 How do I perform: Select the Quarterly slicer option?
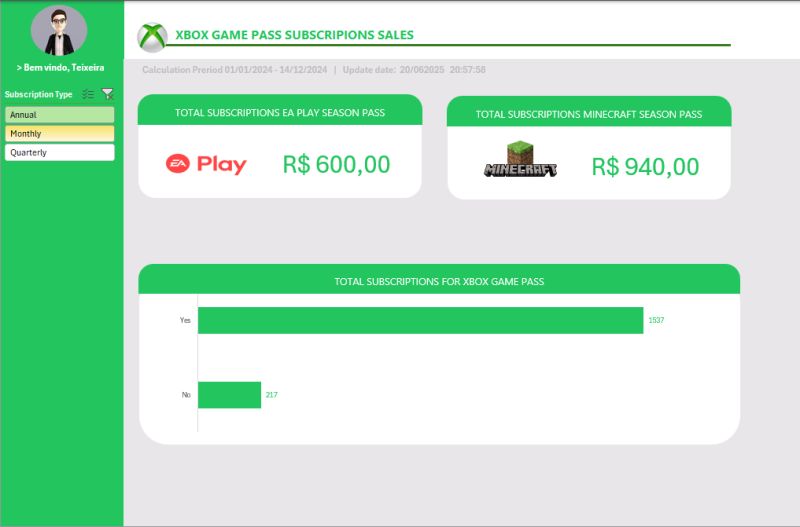(x=59, y=153)
